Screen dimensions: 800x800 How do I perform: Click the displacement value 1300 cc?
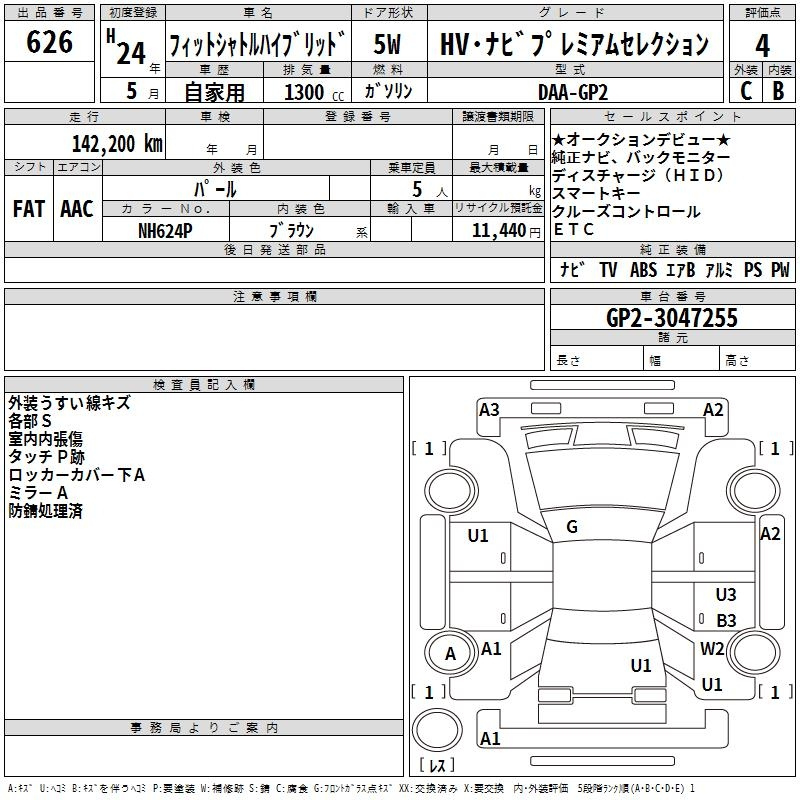click(x=314, y=92)
